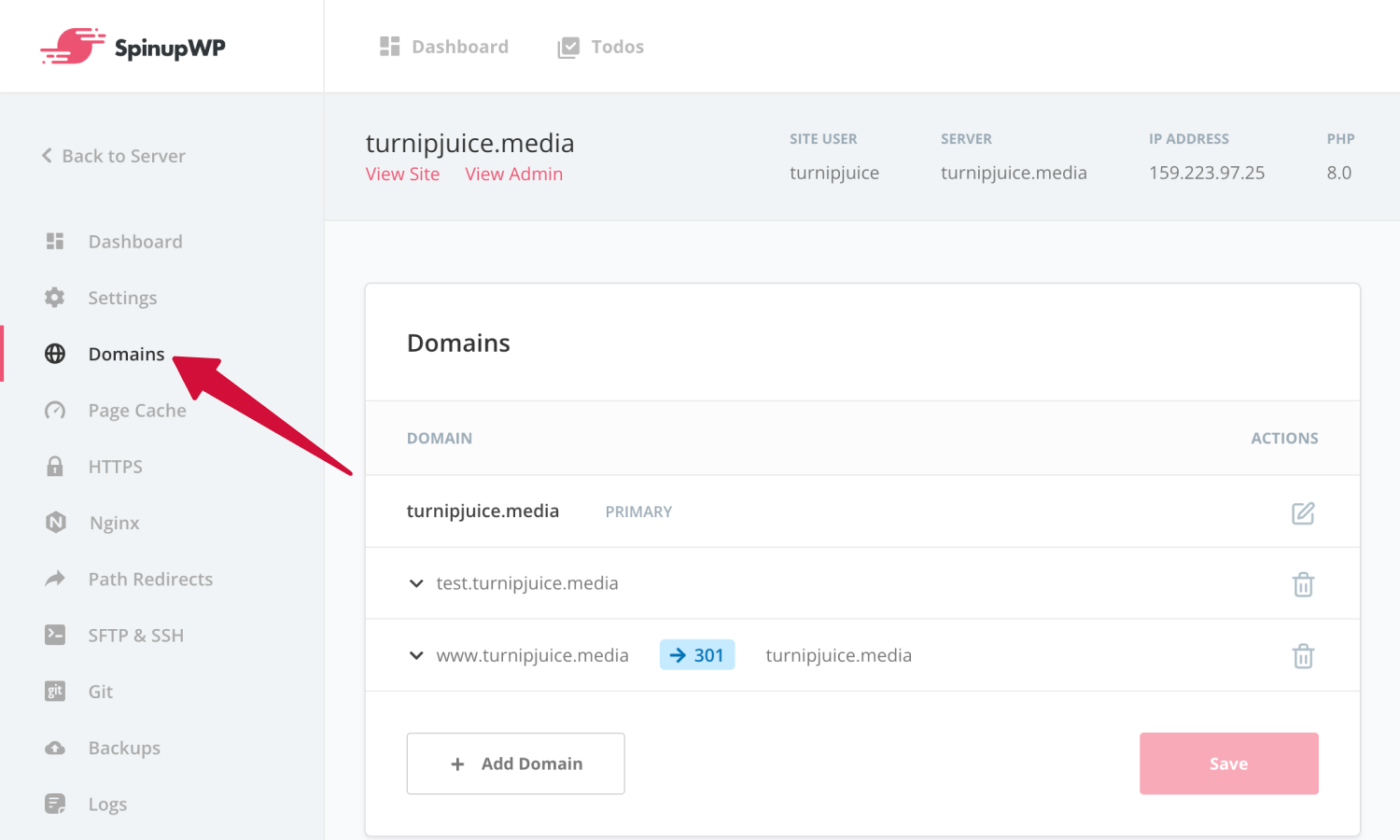The image size is (1400, 840).
Task: Go to HTTPS in the sidebar
Action: point(116,467)
